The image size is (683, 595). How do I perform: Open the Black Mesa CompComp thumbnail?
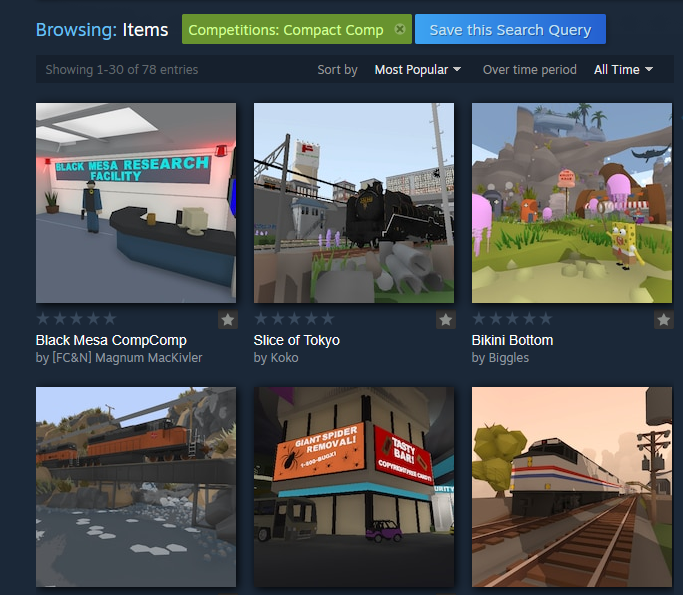pyautogui.click(x=136, y=203)
